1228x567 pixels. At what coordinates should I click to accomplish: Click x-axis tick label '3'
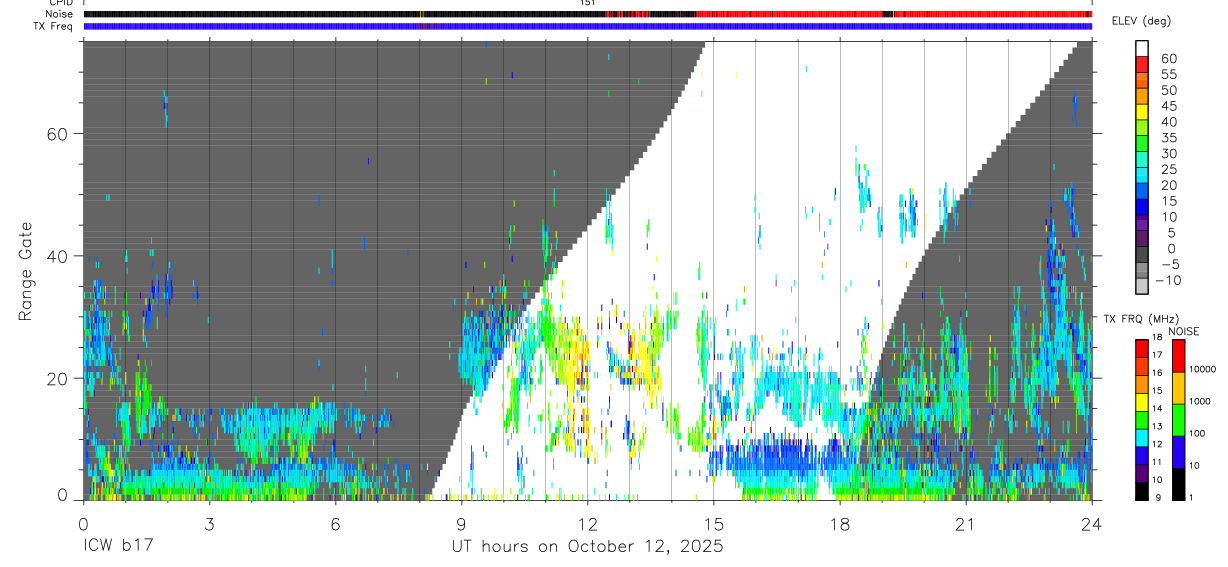tap(209, 523)
